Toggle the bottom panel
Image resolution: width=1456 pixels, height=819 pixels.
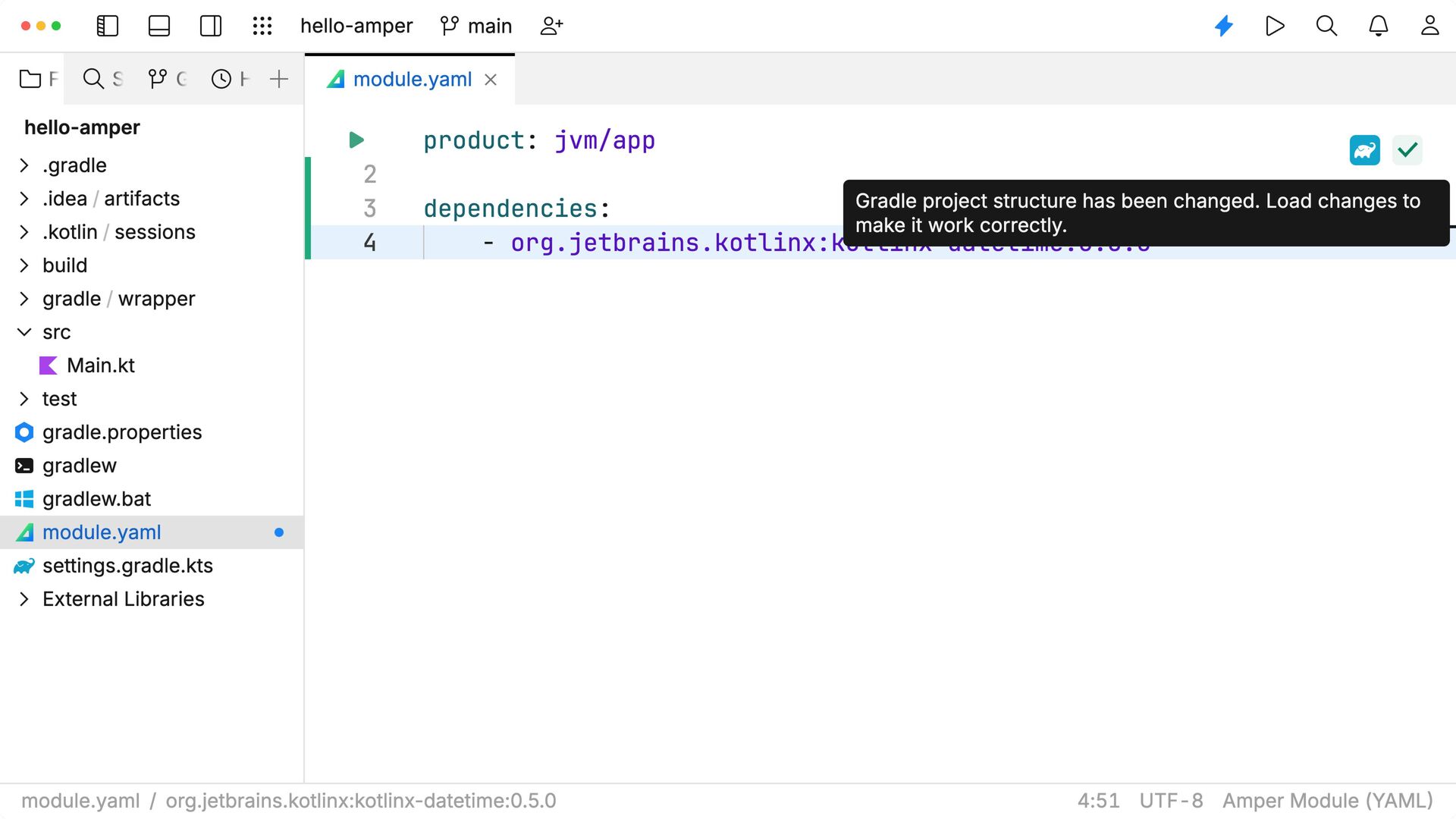[x=159, y=26]
